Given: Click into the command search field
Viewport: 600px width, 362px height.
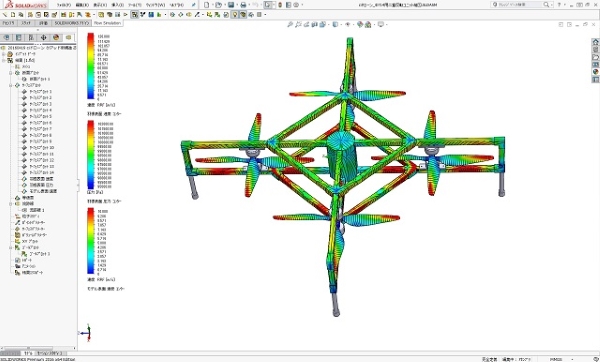Looking at the screenshot, I should point(519,5).
